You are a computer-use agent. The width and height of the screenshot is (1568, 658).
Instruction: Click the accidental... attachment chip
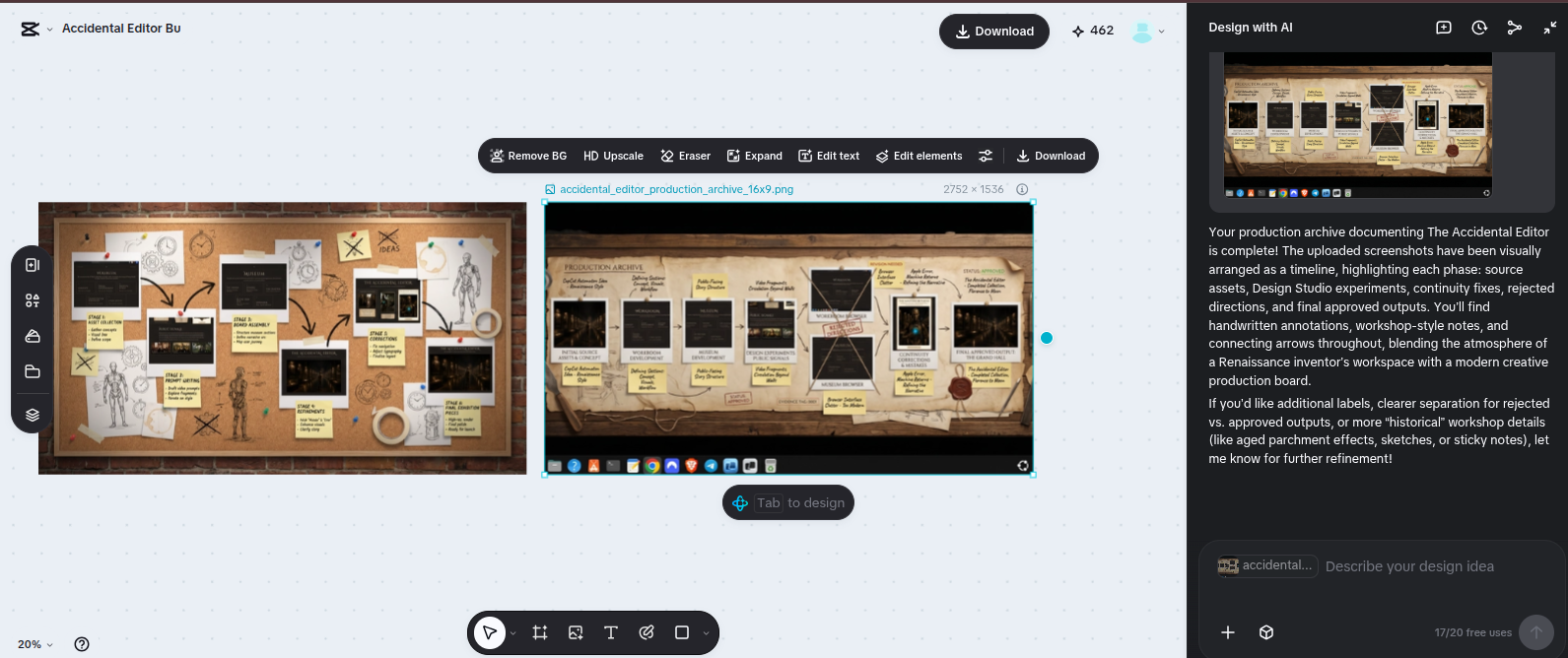(1265, 565)
